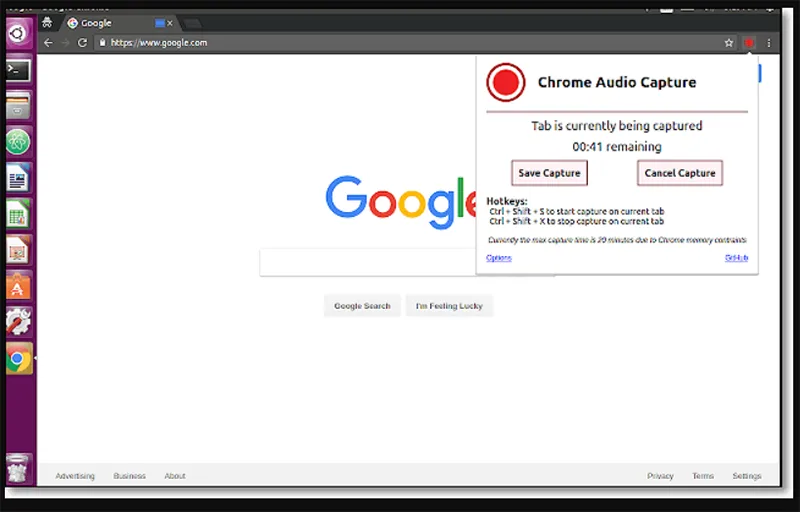The image size is (800, 512).
Task: Click the Google search box
Action: click(367, 262)
